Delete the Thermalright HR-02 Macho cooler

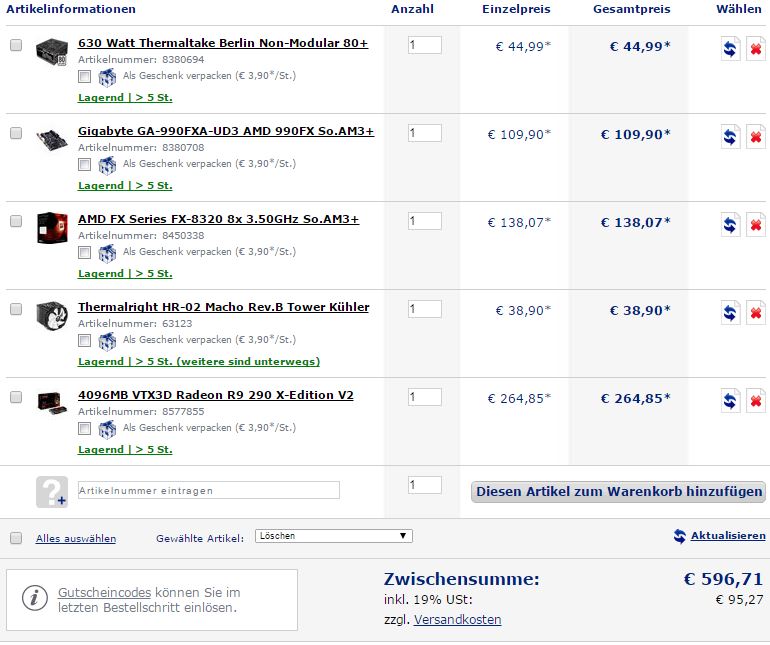755,312
